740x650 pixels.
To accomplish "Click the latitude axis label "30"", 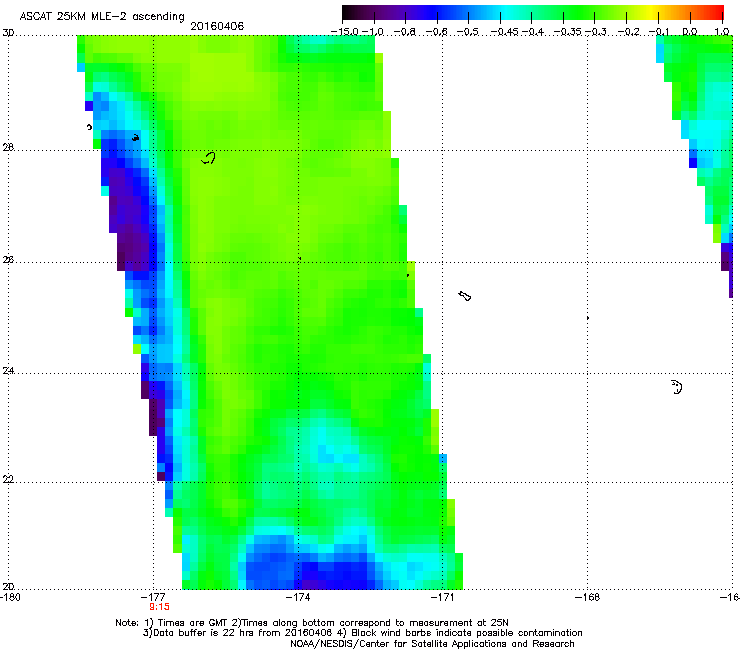I will [x=8, y=33].
